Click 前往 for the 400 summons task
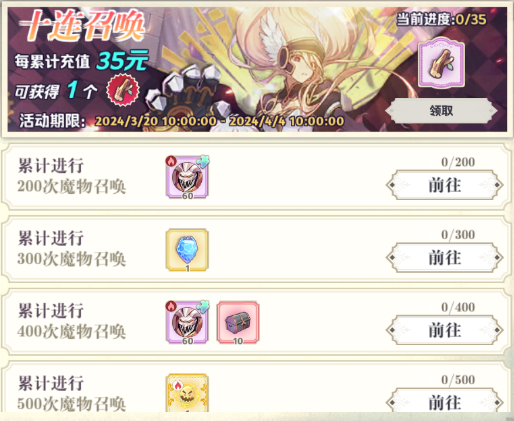Image resolution: width=514 pixels, height=421 pixels. click(445, 330)
